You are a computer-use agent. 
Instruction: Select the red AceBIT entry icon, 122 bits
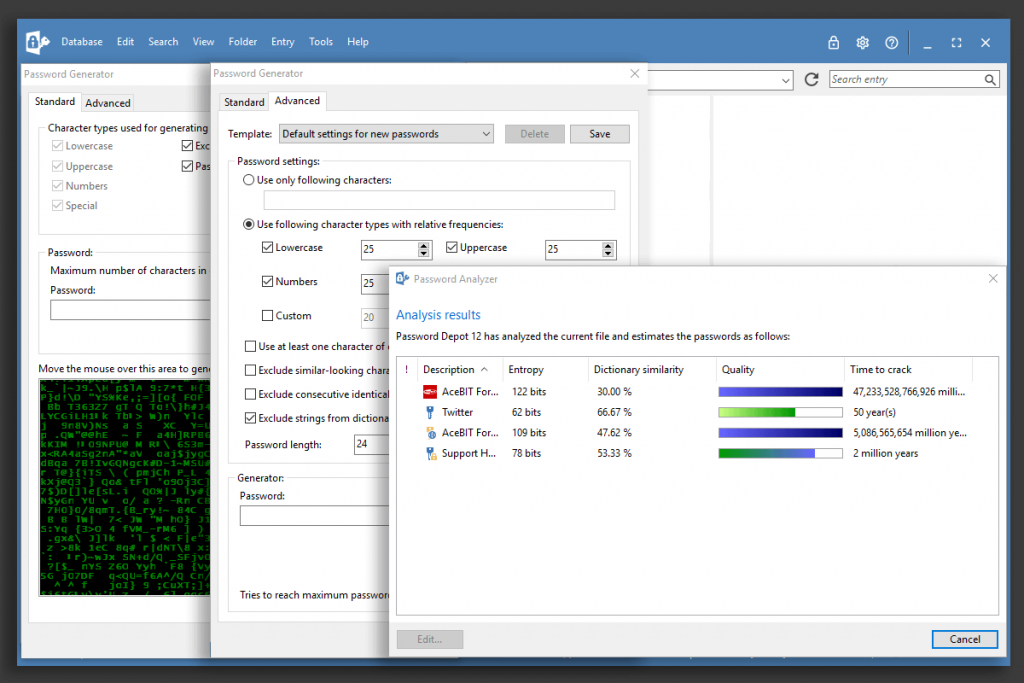[x=430, y=392]
